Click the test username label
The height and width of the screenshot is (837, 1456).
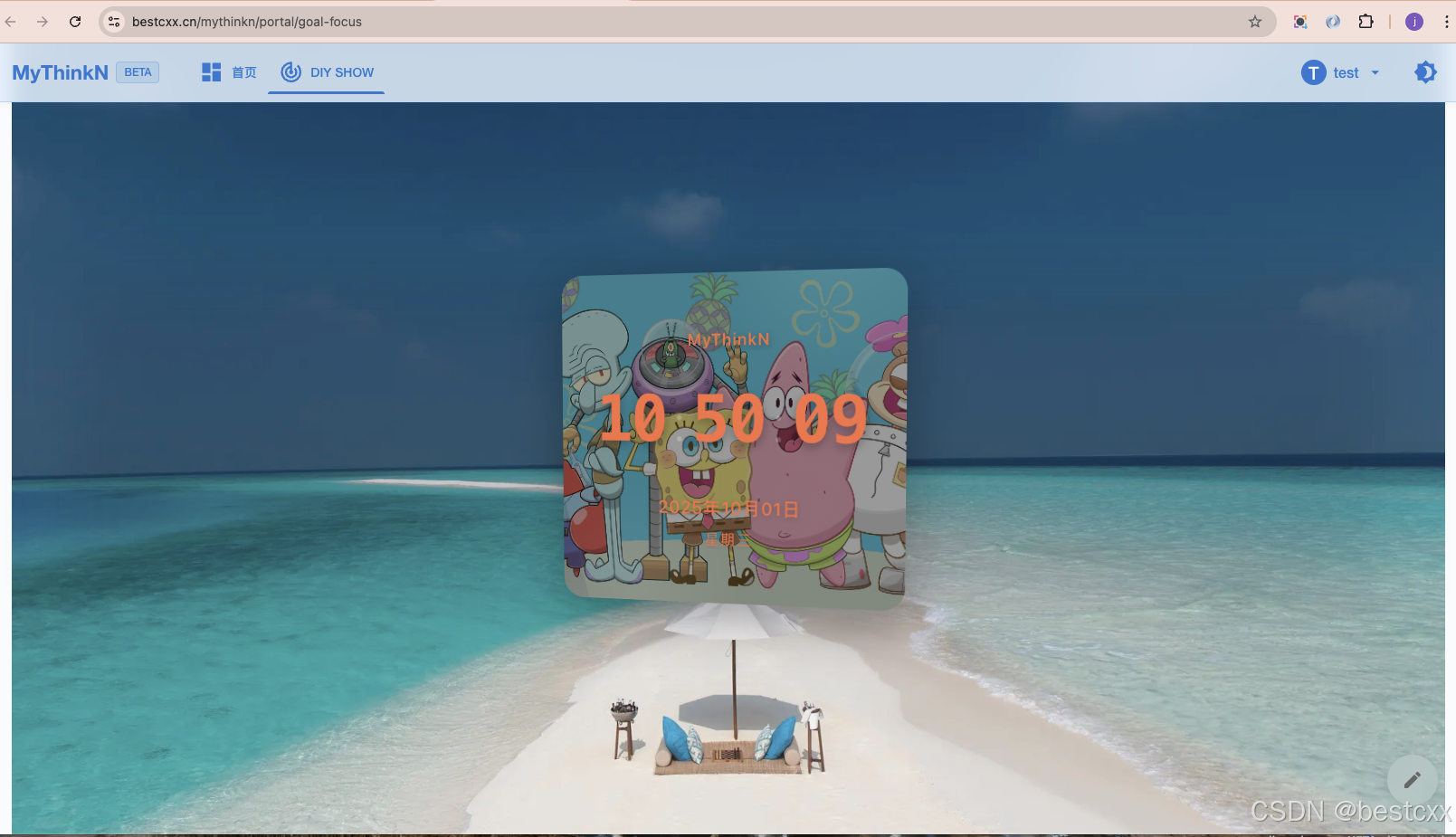tap(1346, 73)
